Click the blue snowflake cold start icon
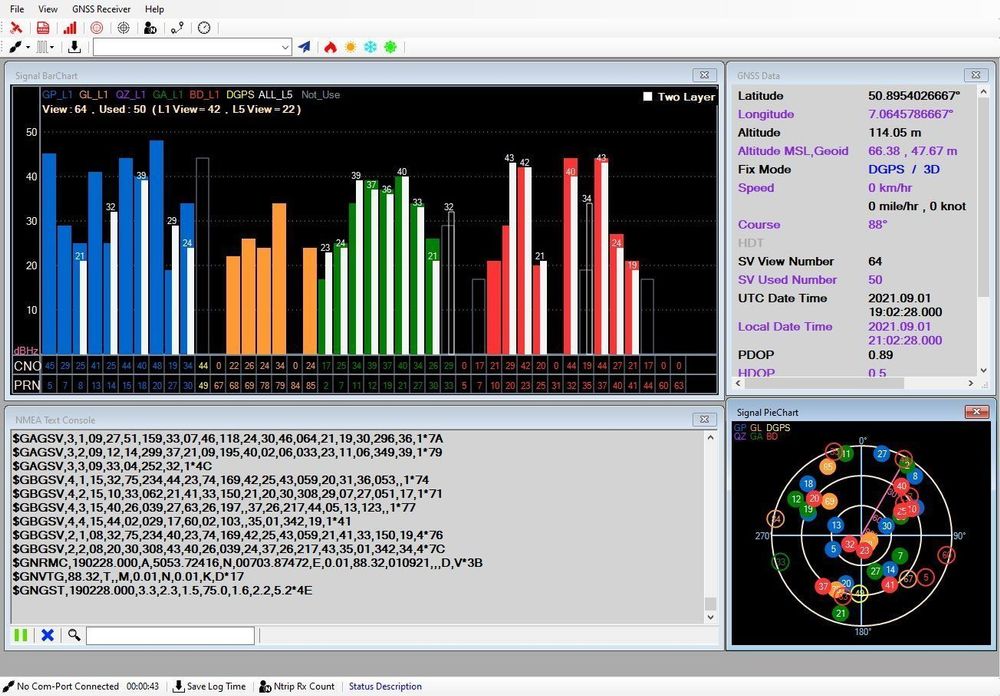The height and width of the screenshot is (696, 1000). (370, 47)
